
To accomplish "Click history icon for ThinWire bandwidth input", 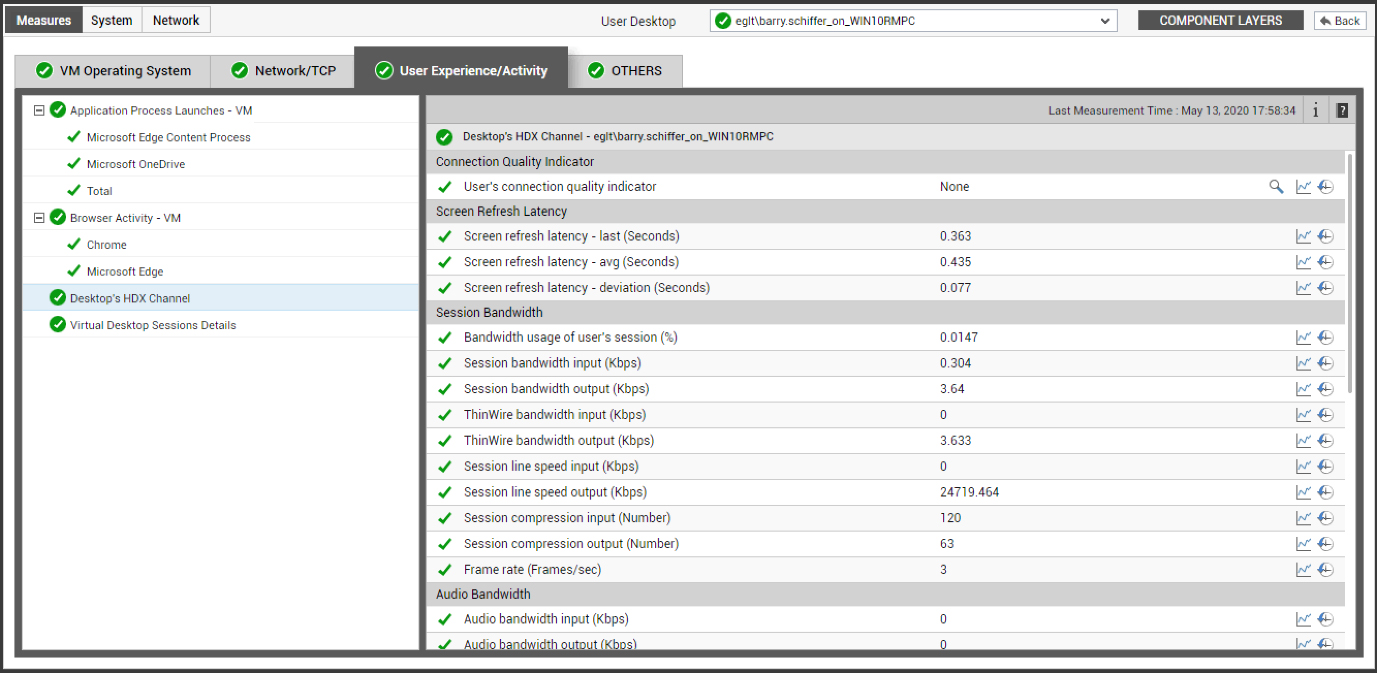I will [1325, 415].
